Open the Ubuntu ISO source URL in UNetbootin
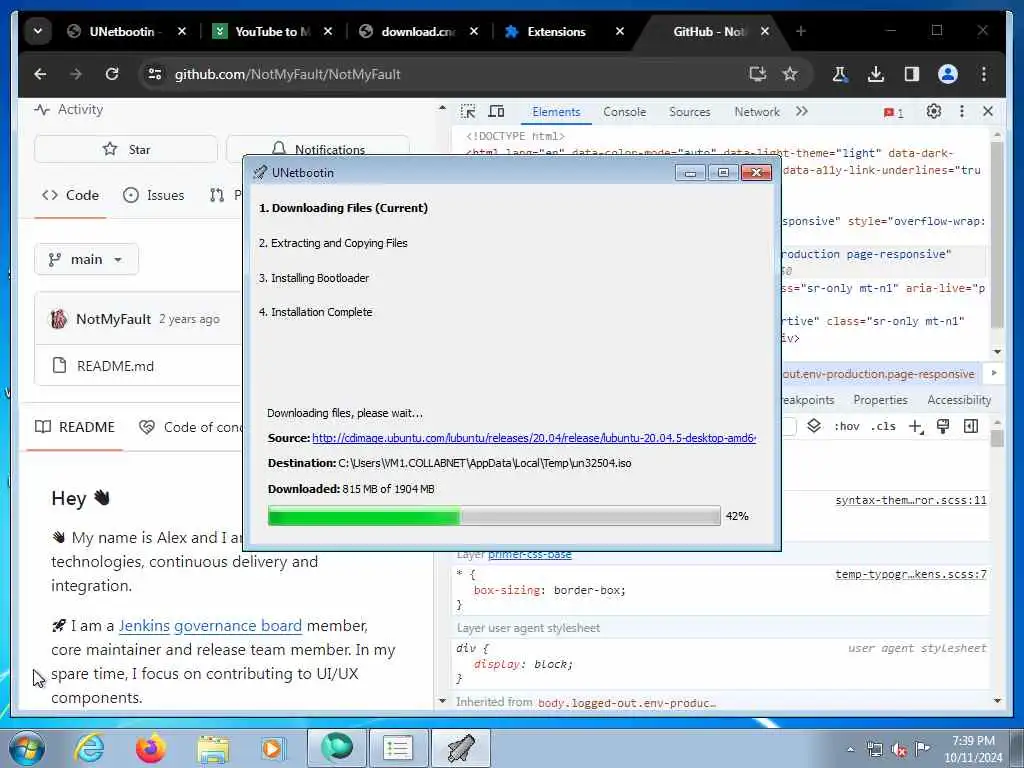Viewport: 1024px width, 768px height. click(x=534, y=438)
